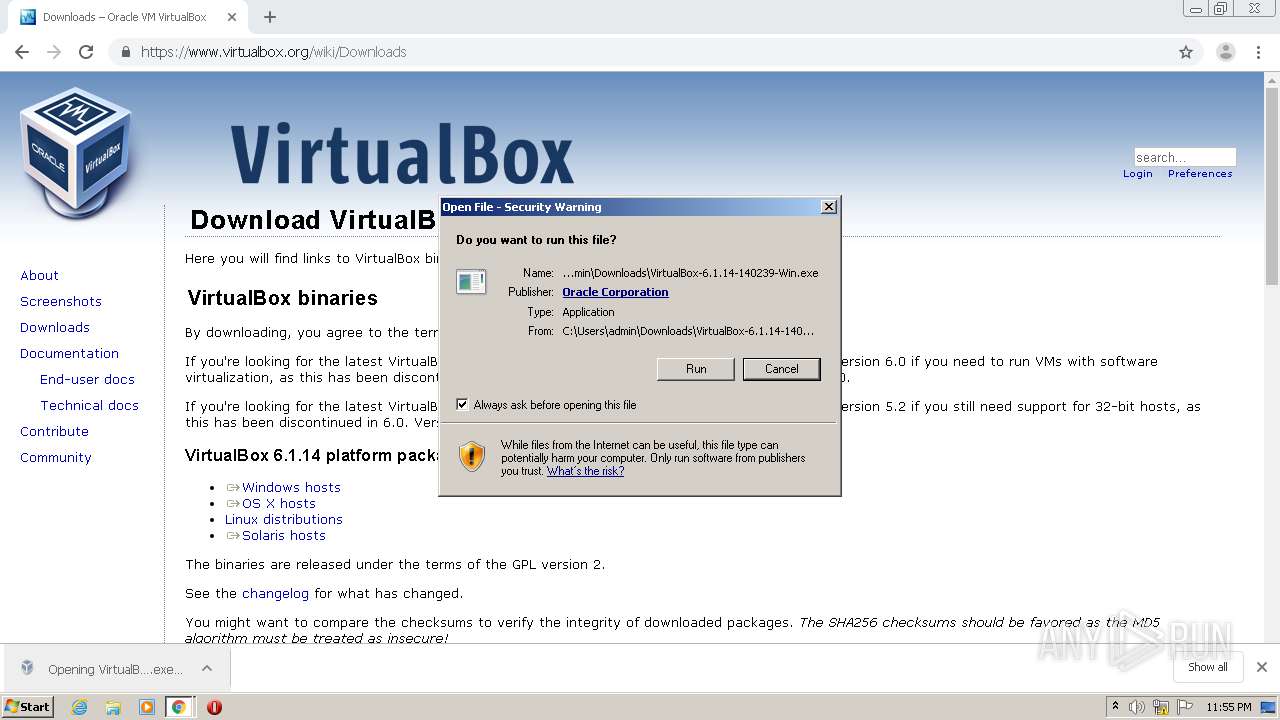The width and height of the screenshot is (1280, 720).
Task: Open the Linux distributions link
Action: (x=284, y=519)
